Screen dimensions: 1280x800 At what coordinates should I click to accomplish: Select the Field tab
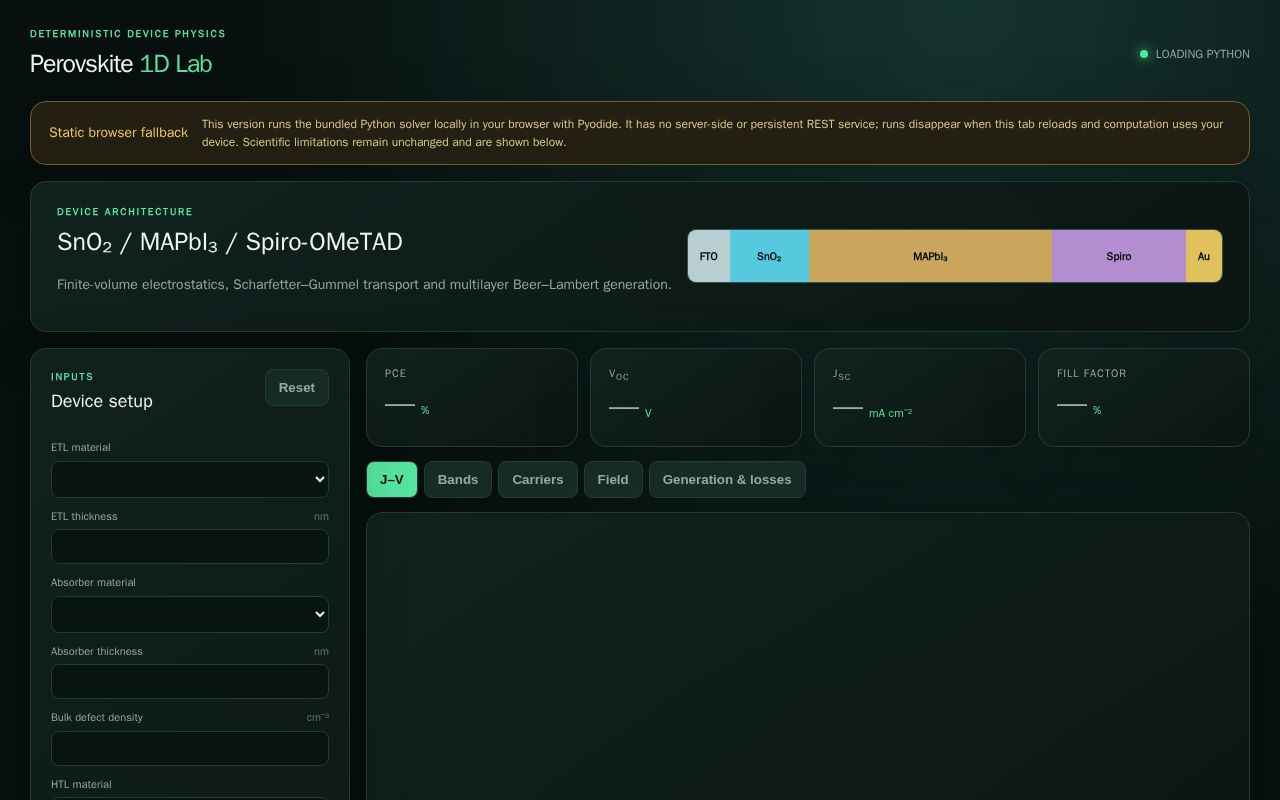coord(613,479)
